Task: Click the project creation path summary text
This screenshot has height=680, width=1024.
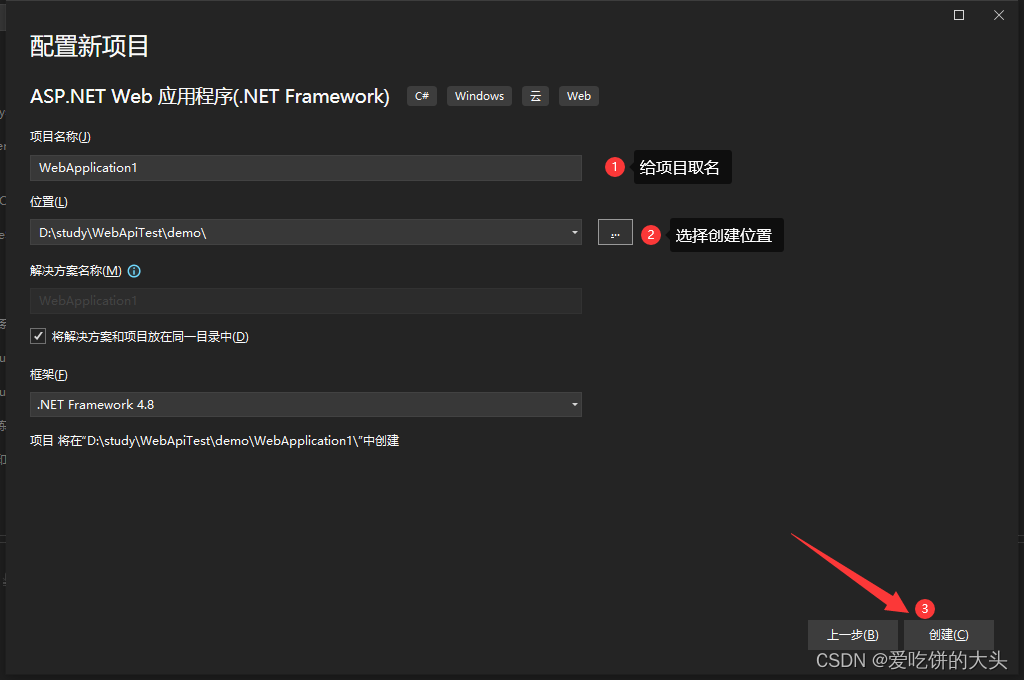Action: tap(214, 441)
